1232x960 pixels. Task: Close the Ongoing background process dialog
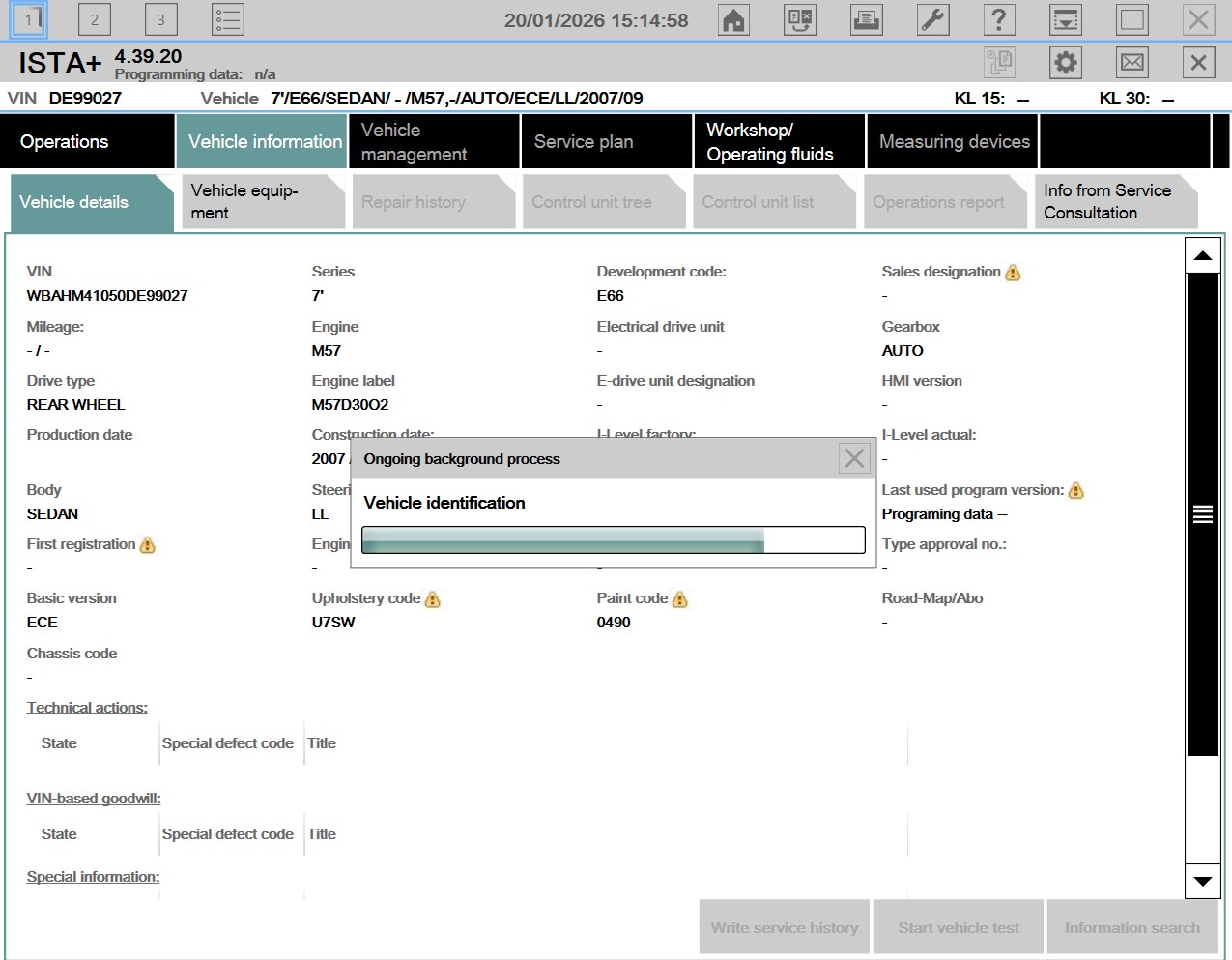[x=854, y=458]
